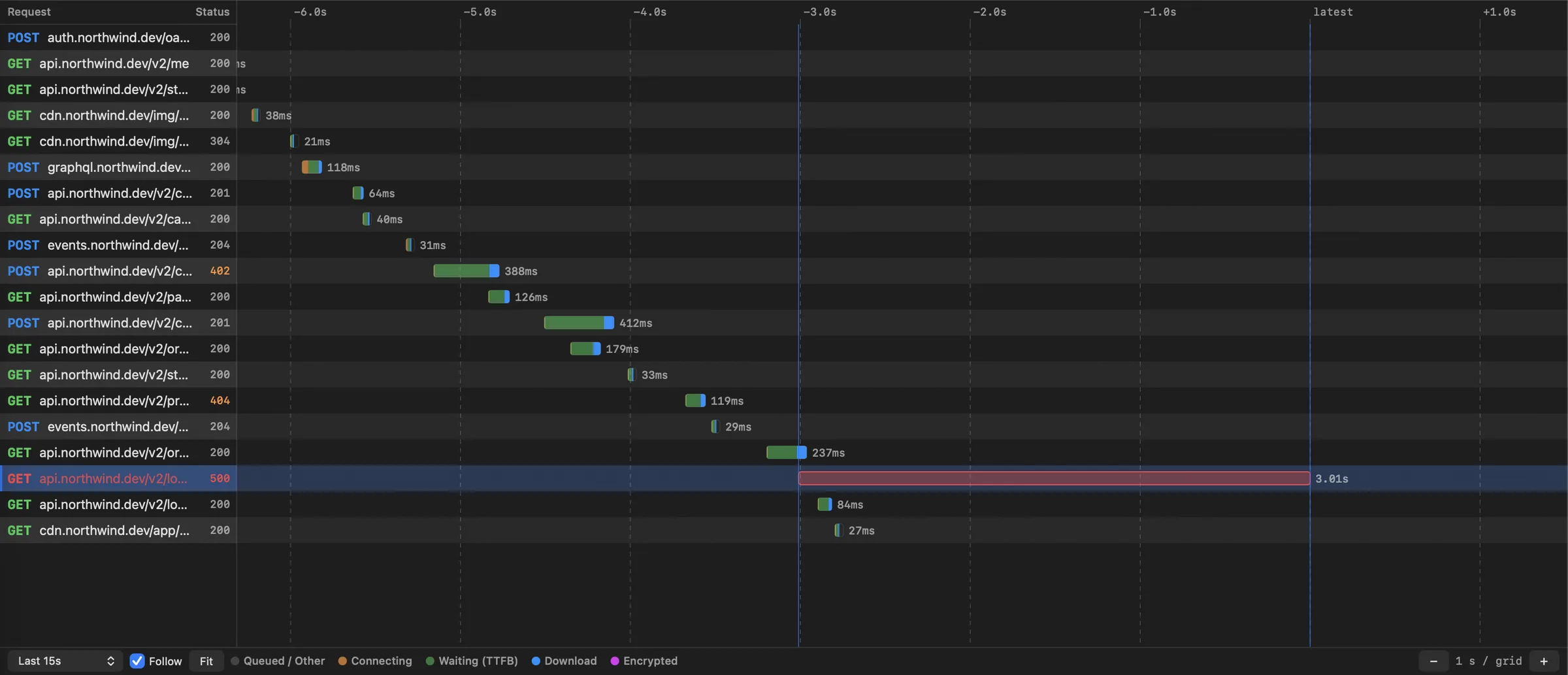Click the red 3.01s timeline bar
The height and width of the screenshot is (675, 1568).
point(1054,478)
